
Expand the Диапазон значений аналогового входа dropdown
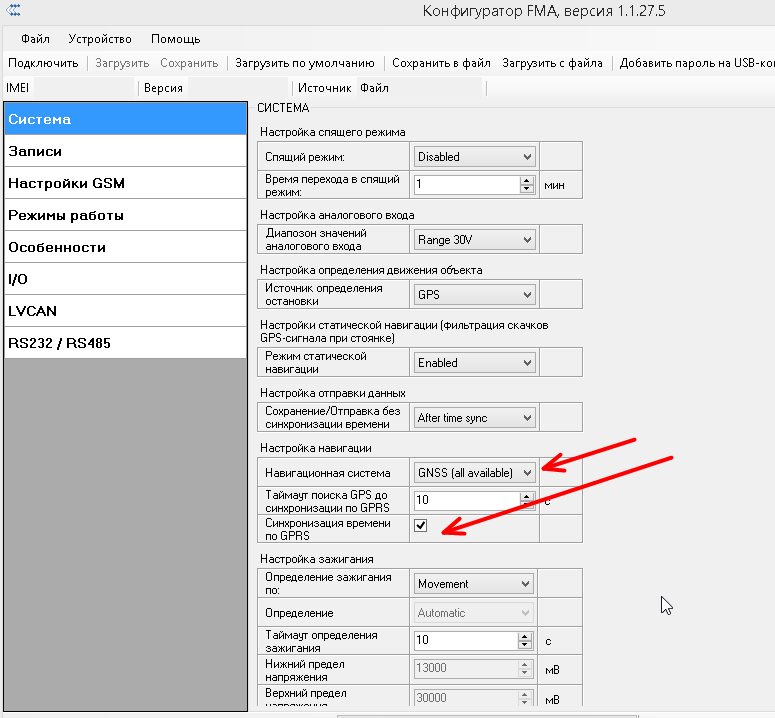pyautogui.click(x=475, y=240)
